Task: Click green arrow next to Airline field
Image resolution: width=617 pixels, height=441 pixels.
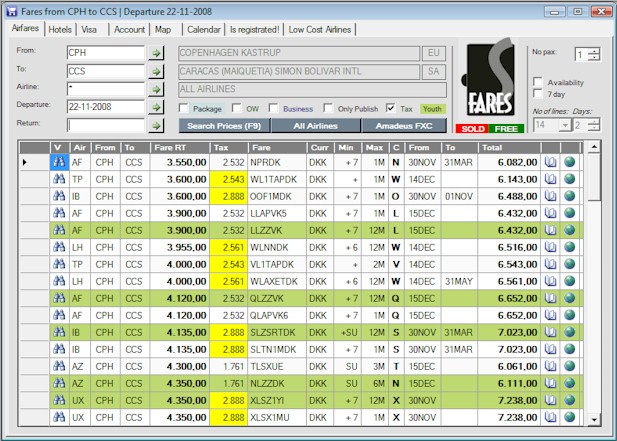Action: [156, 89]
